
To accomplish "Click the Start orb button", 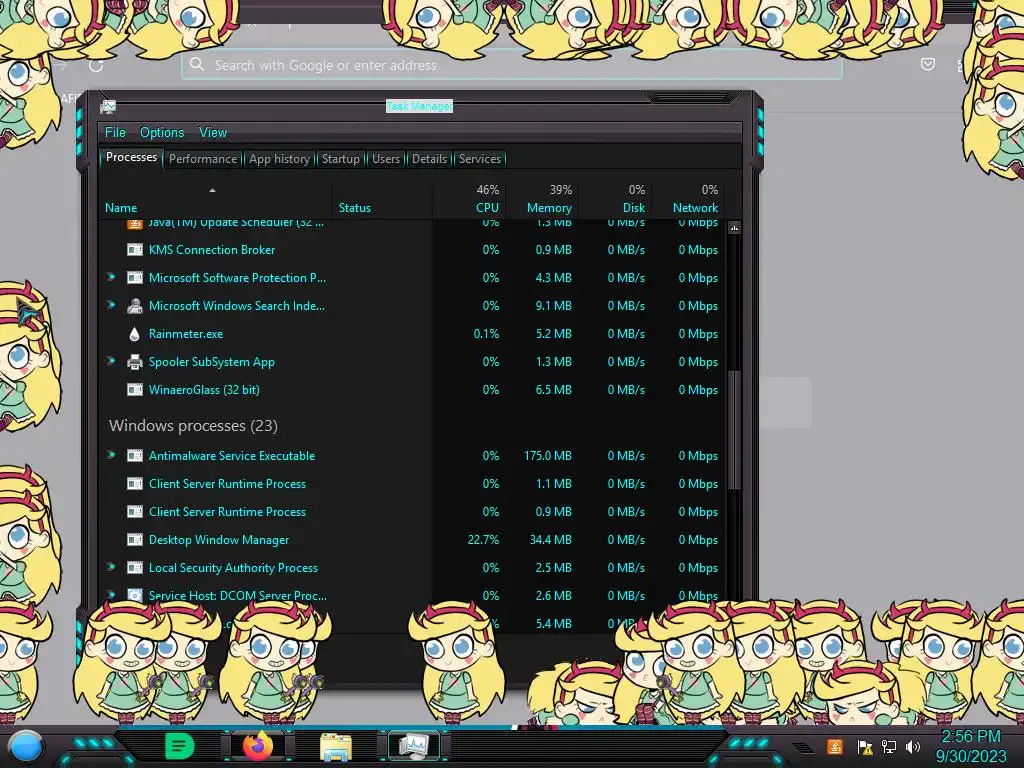I will click(x=26, y=746).
